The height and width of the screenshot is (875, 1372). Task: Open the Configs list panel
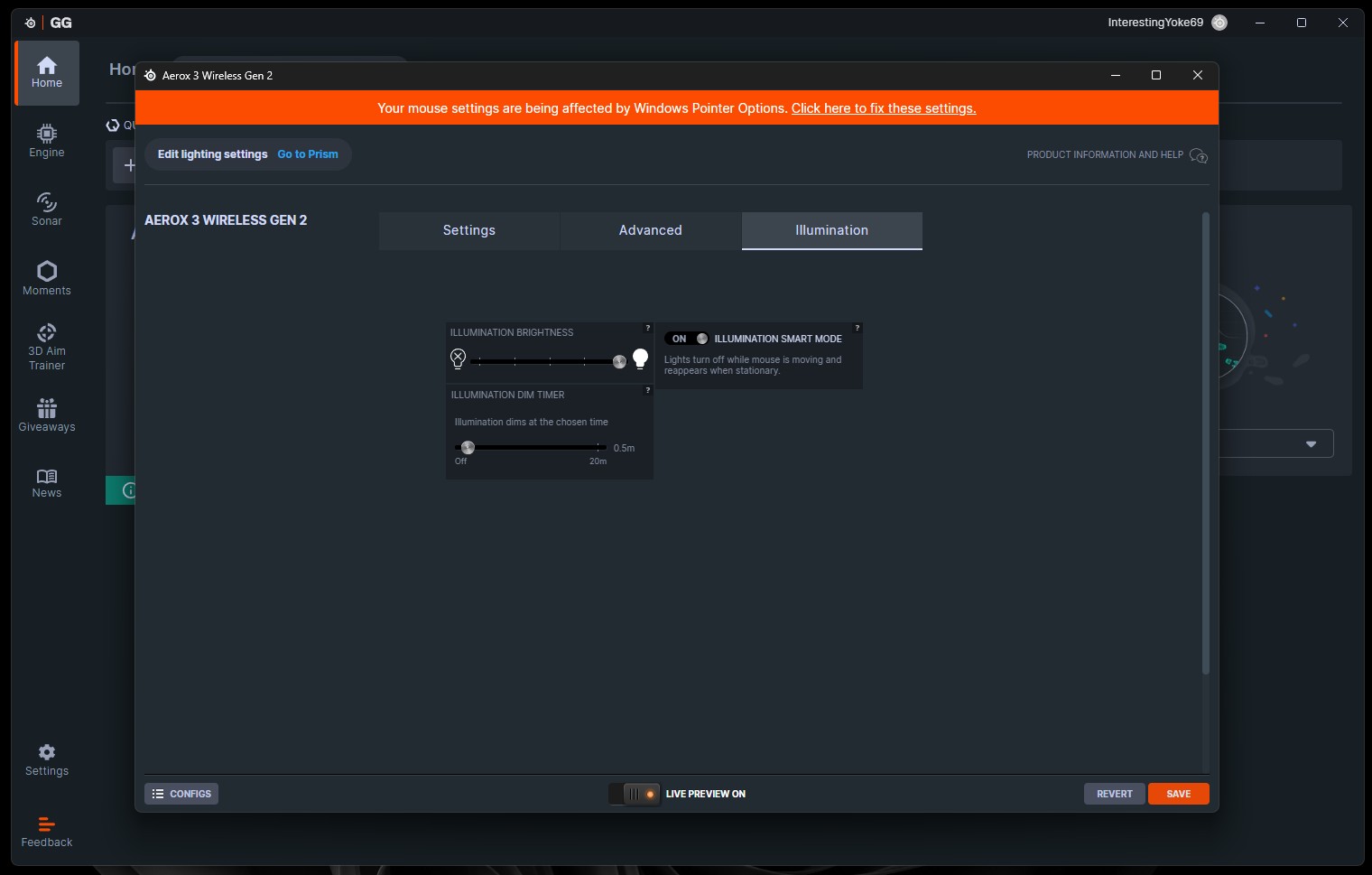click(181, 794)
